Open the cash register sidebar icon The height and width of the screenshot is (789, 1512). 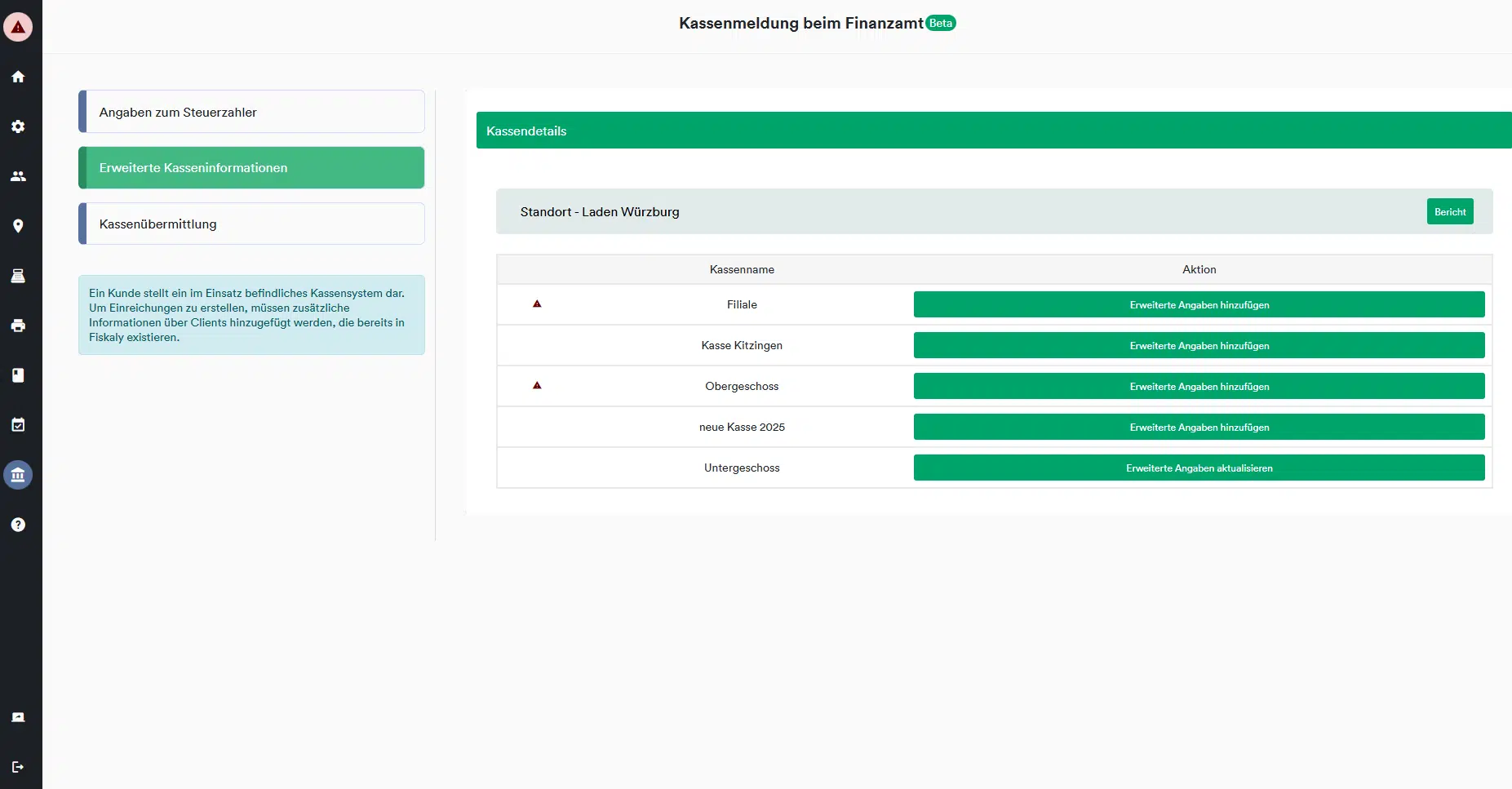click(18, 276)
